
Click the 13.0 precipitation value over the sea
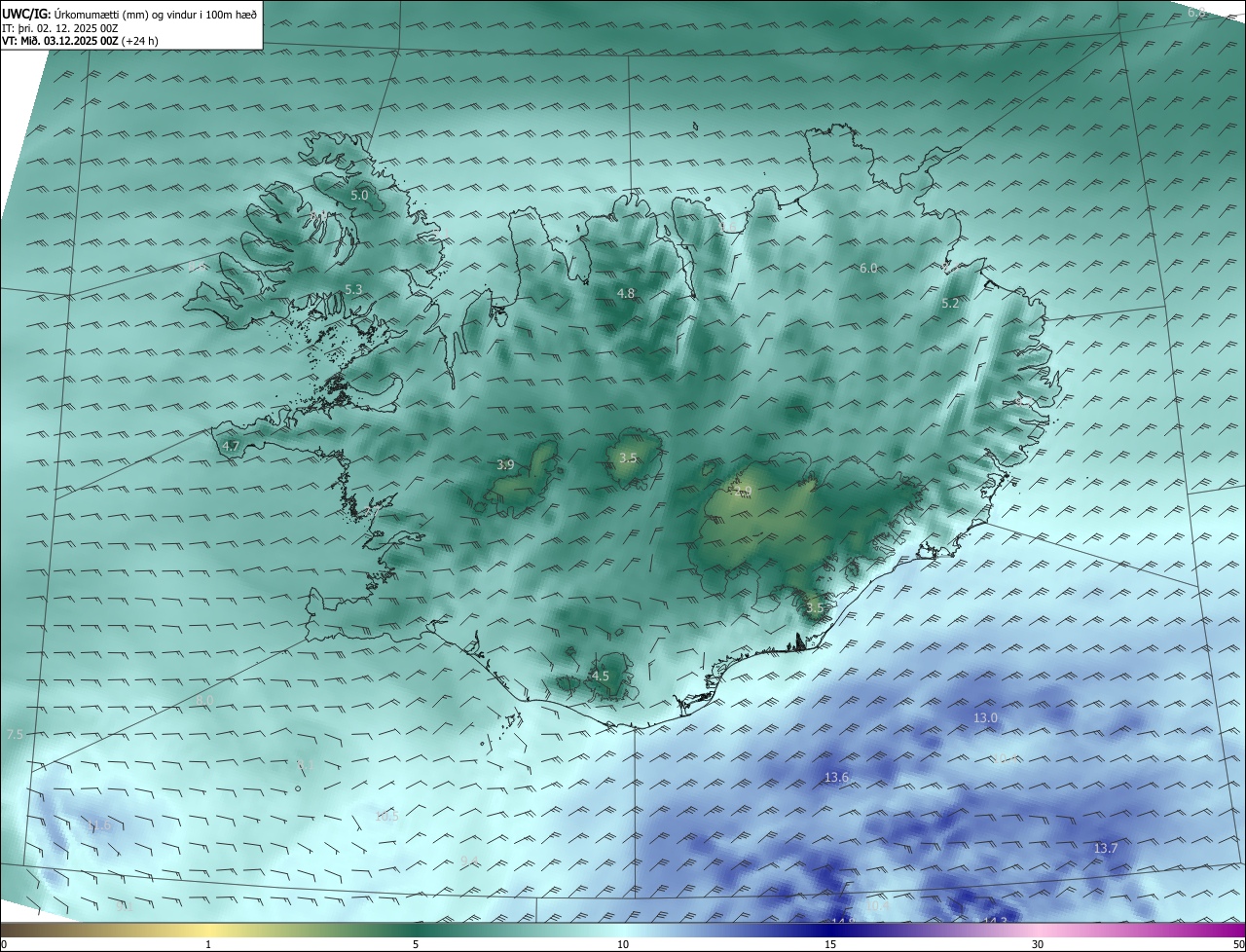(x=986, y=717)
